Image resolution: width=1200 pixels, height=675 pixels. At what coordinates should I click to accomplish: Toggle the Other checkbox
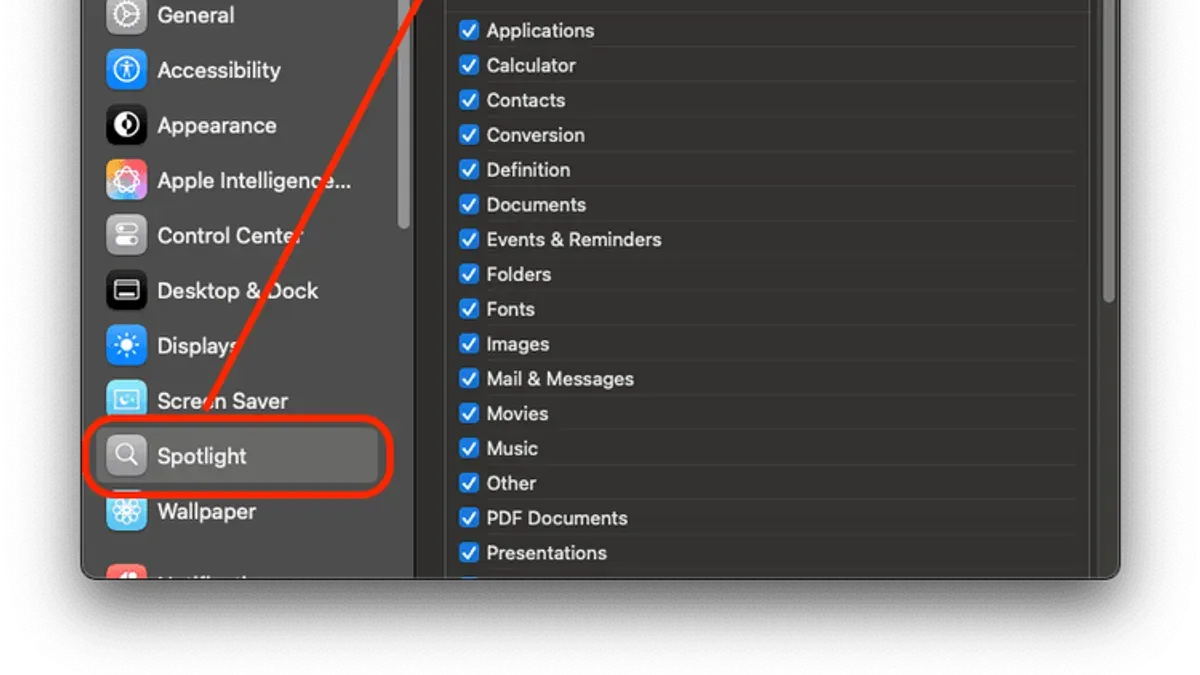469,483
